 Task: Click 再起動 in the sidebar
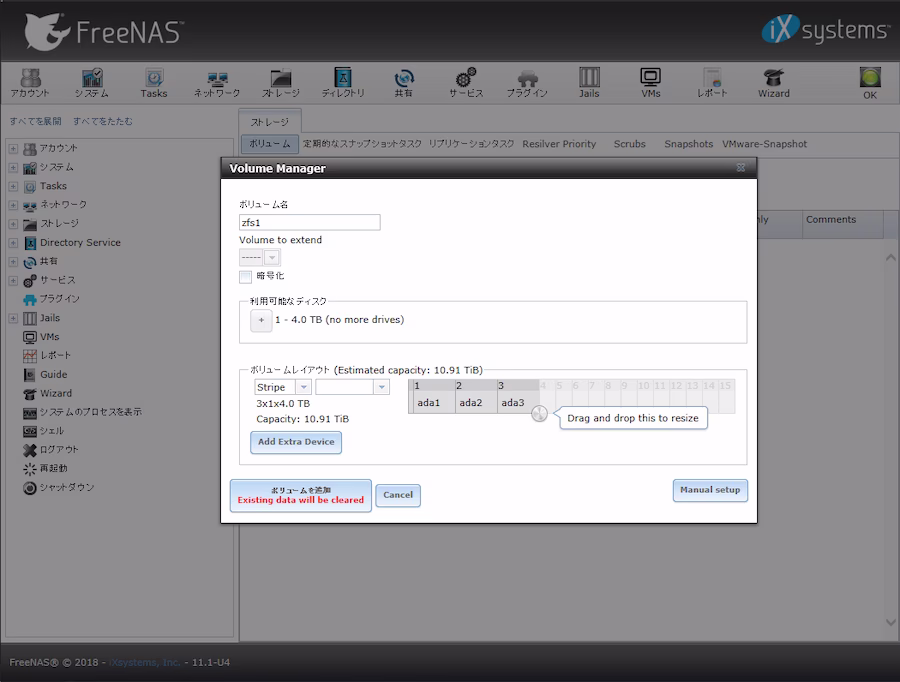(53, 468)
